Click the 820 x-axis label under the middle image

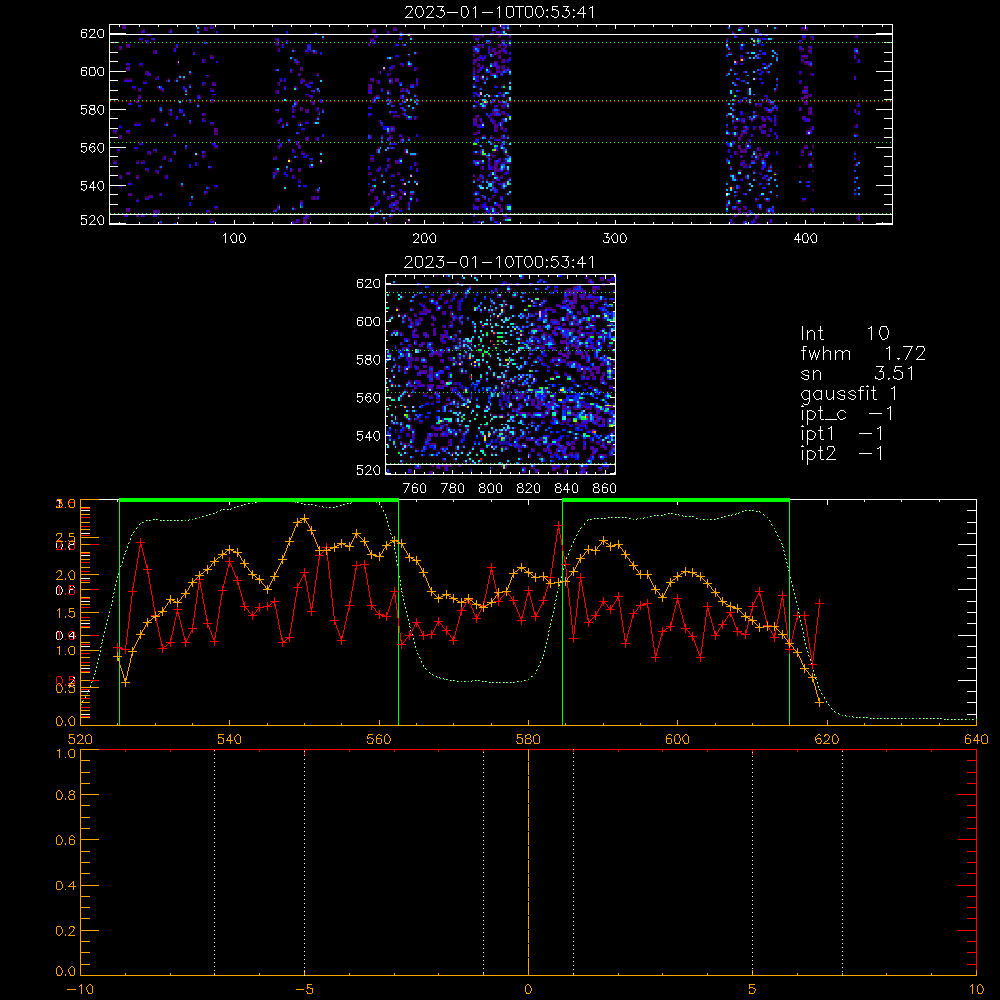[x=529, y=489]
